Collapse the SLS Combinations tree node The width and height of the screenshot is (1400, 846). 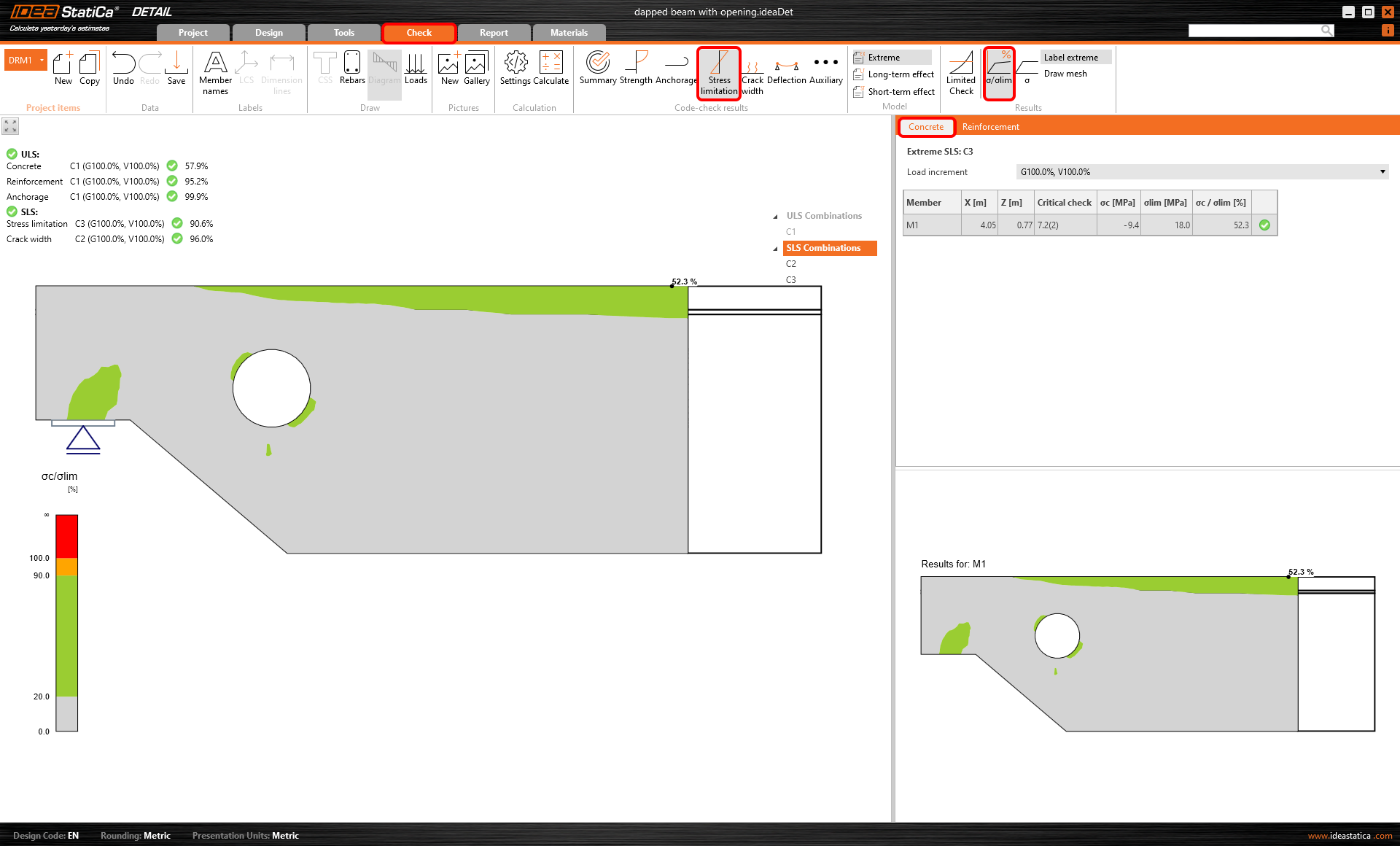click(775, 249)
